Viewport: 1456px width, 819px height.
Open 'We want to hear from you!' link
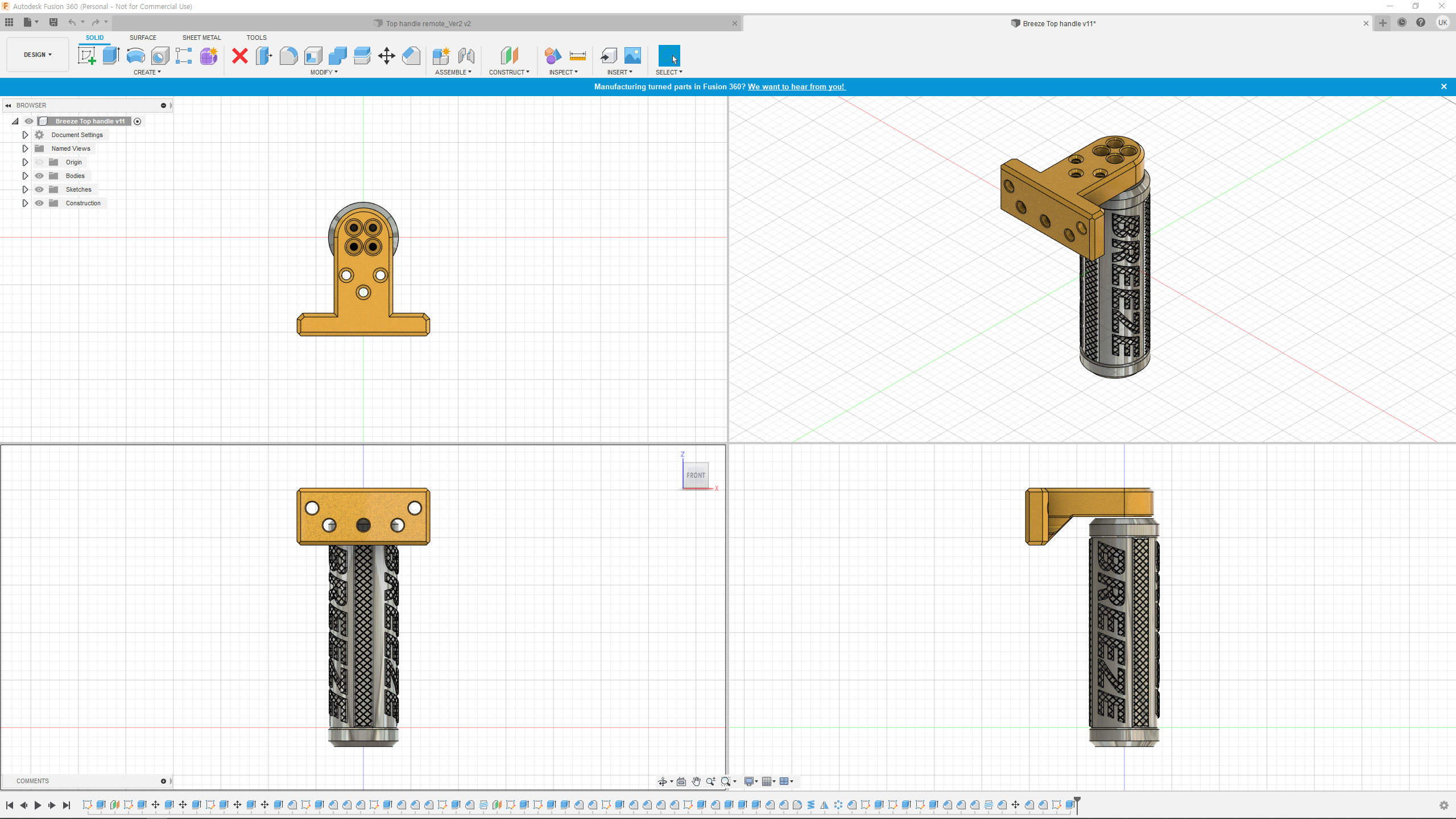click(x=796, y=86)
